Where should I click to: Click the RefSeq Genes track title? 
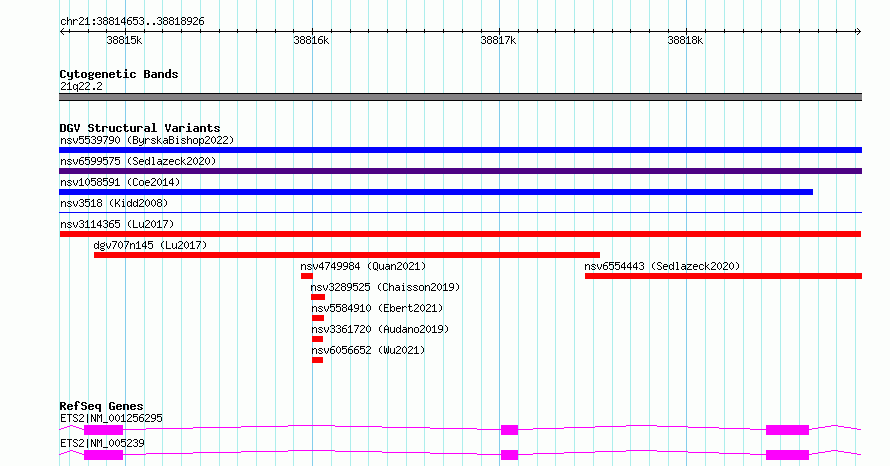pos(101,406)
